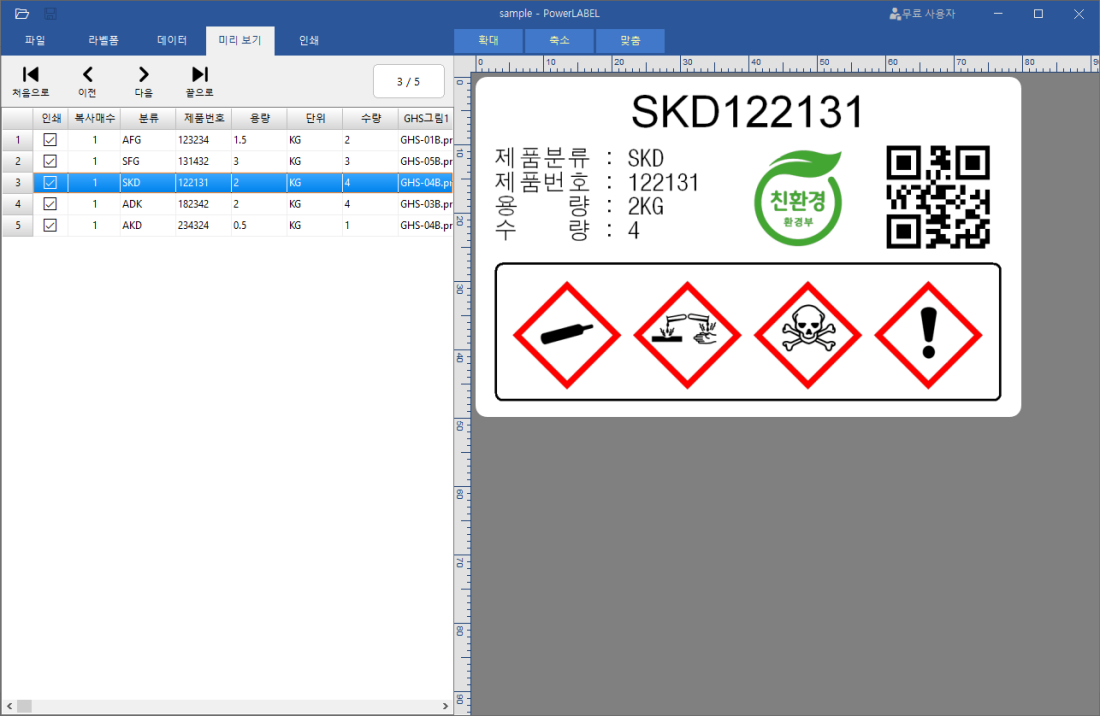Advance to next label with 다음 arrow
The width and height of the screenshot is (1100, 716).
144,74
